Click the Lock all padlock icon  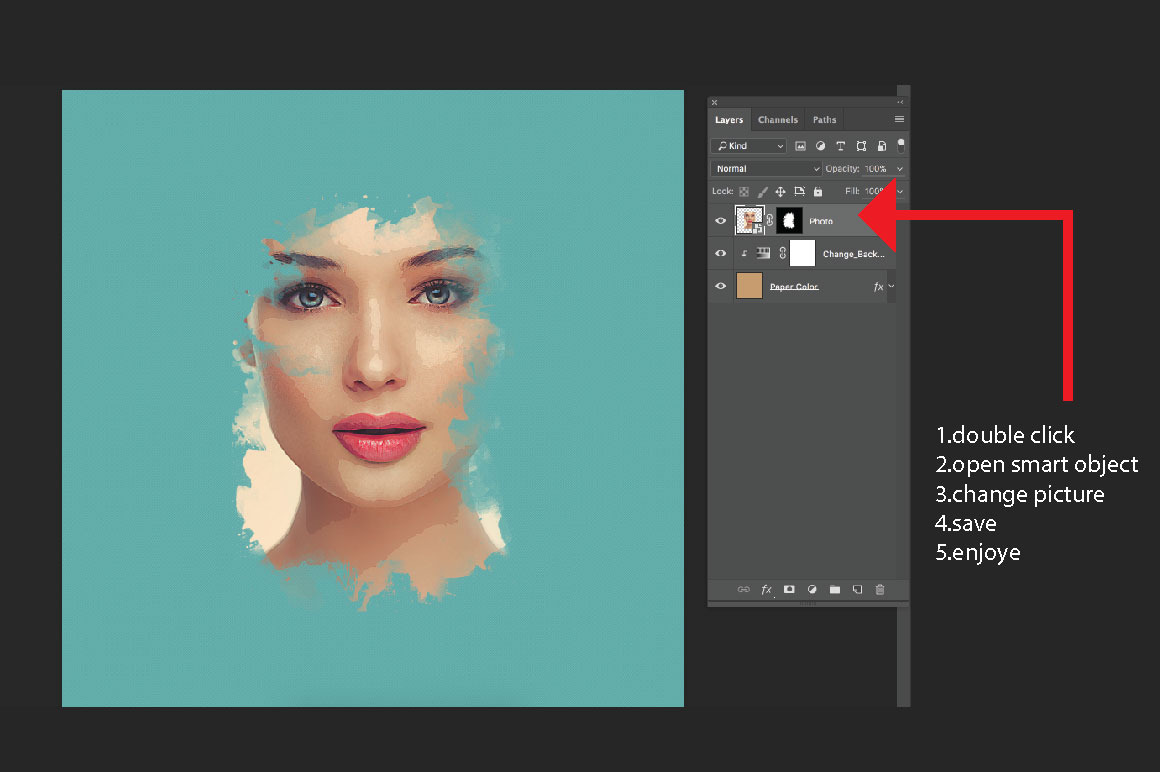(818, 191)
